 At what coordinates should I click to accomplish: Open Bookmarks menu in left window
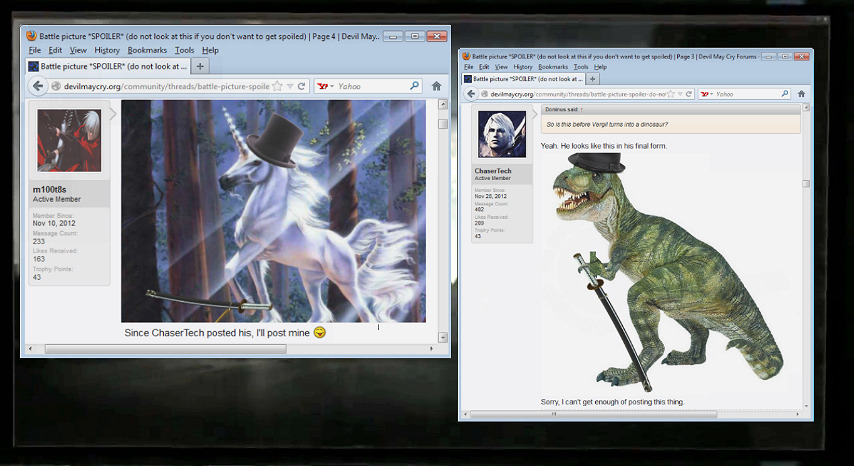147,50
